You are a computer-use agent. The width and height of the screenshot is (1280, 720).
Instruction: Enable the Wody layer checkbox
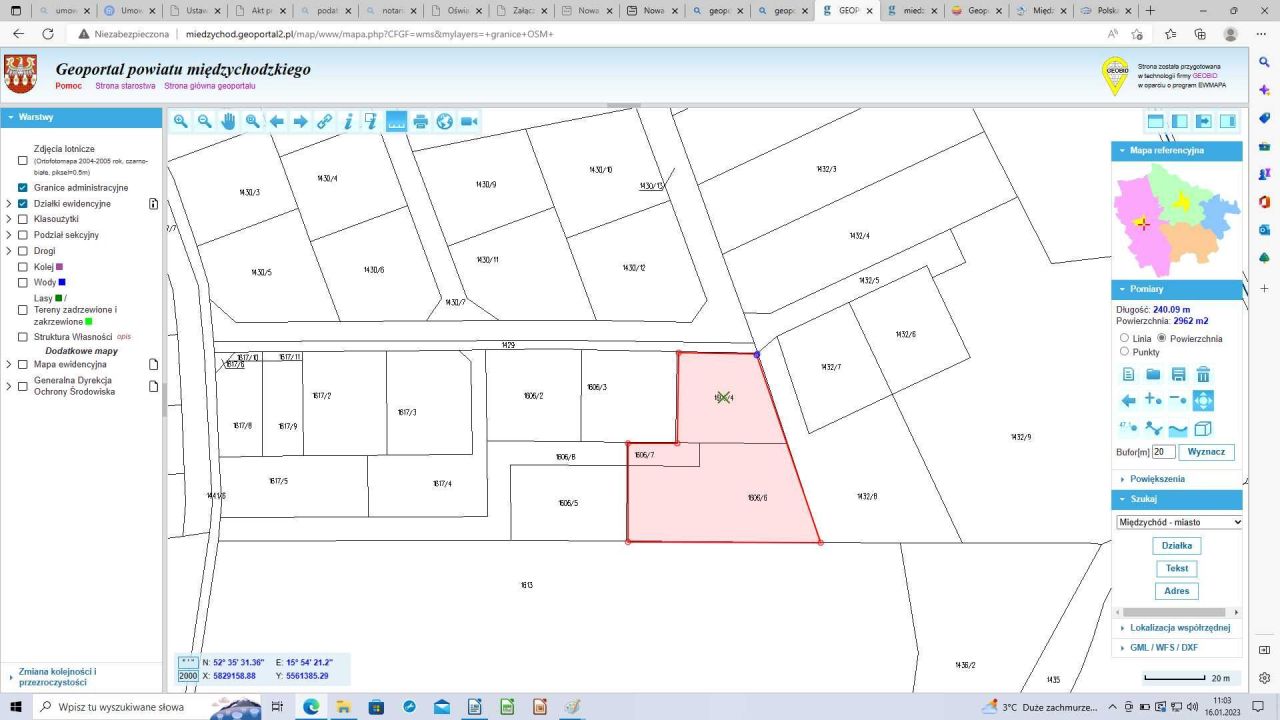coord(23,282)
